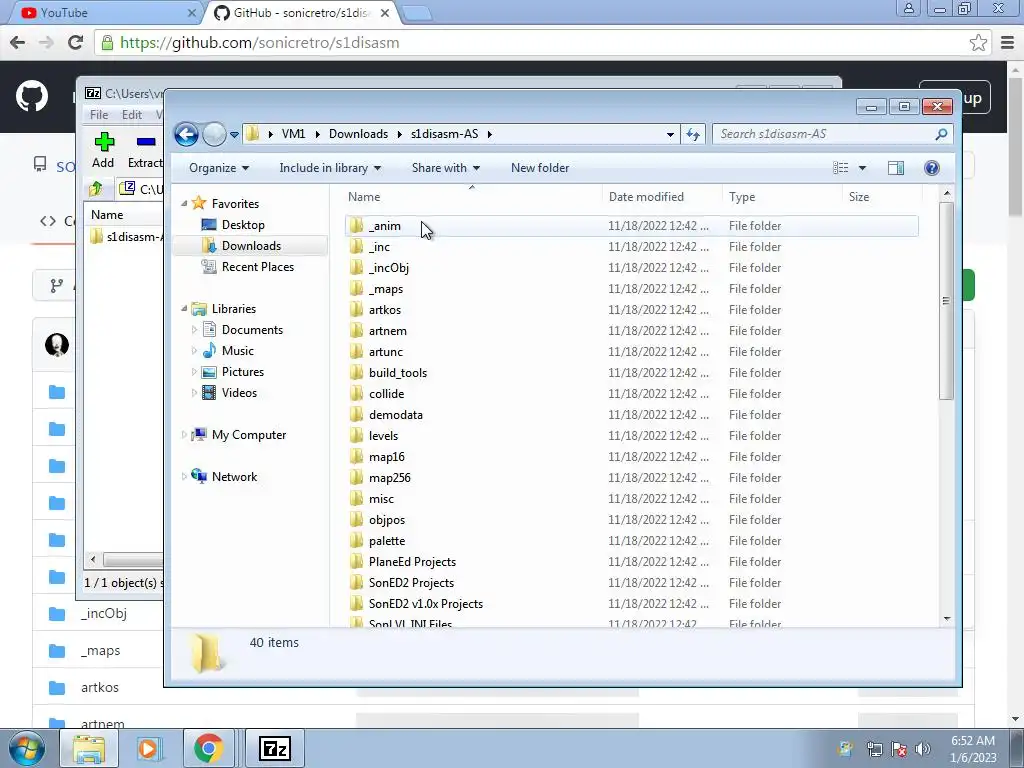Select the Pictures library
The width and height of the screenshot is (1024, 768).
pos(242,372)
